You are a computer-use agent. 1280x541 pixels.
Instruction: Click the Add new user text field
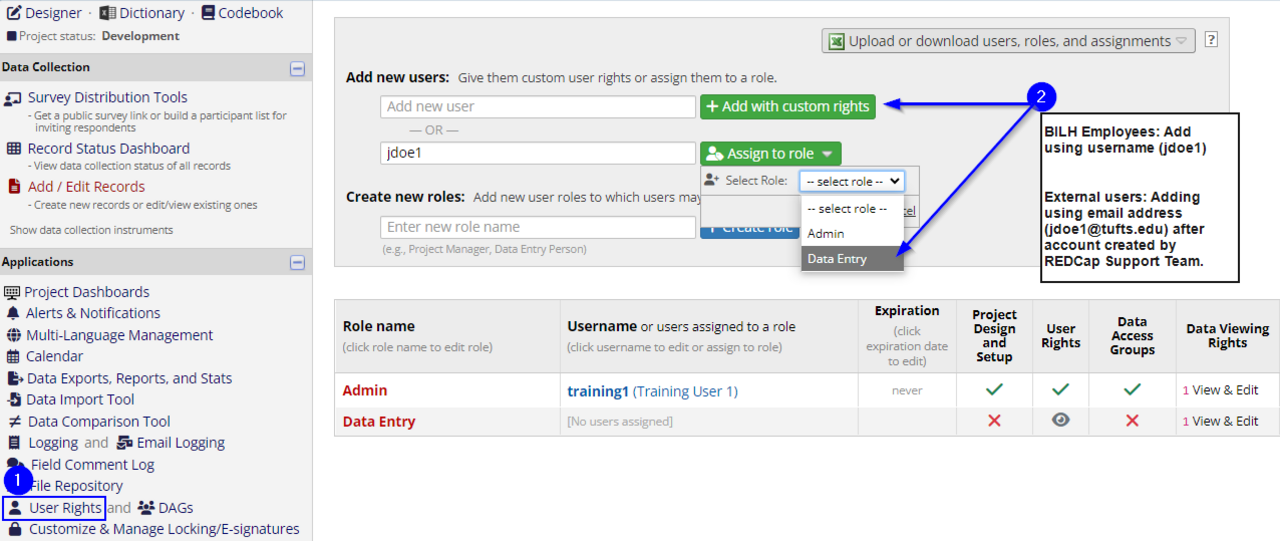tap(537, 107)
